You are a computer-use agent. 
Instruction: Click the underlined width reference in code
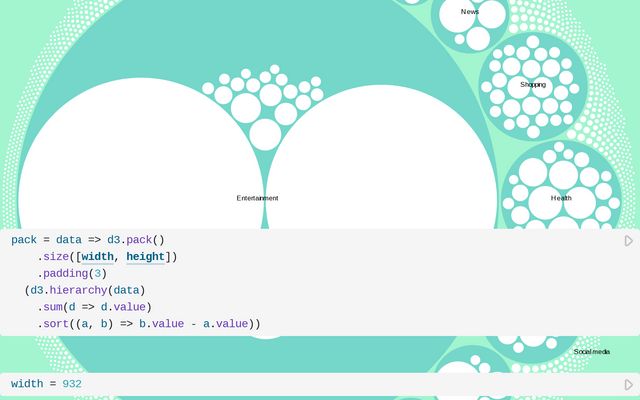[98, 257]
